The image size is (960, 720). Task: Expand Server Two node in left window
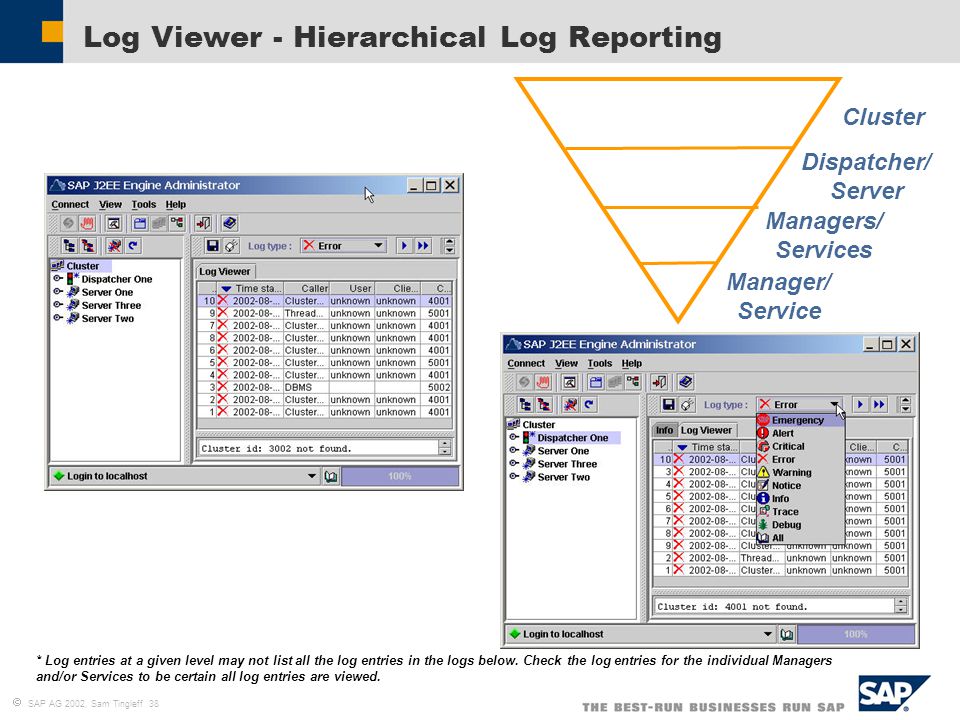click(58, 318)
